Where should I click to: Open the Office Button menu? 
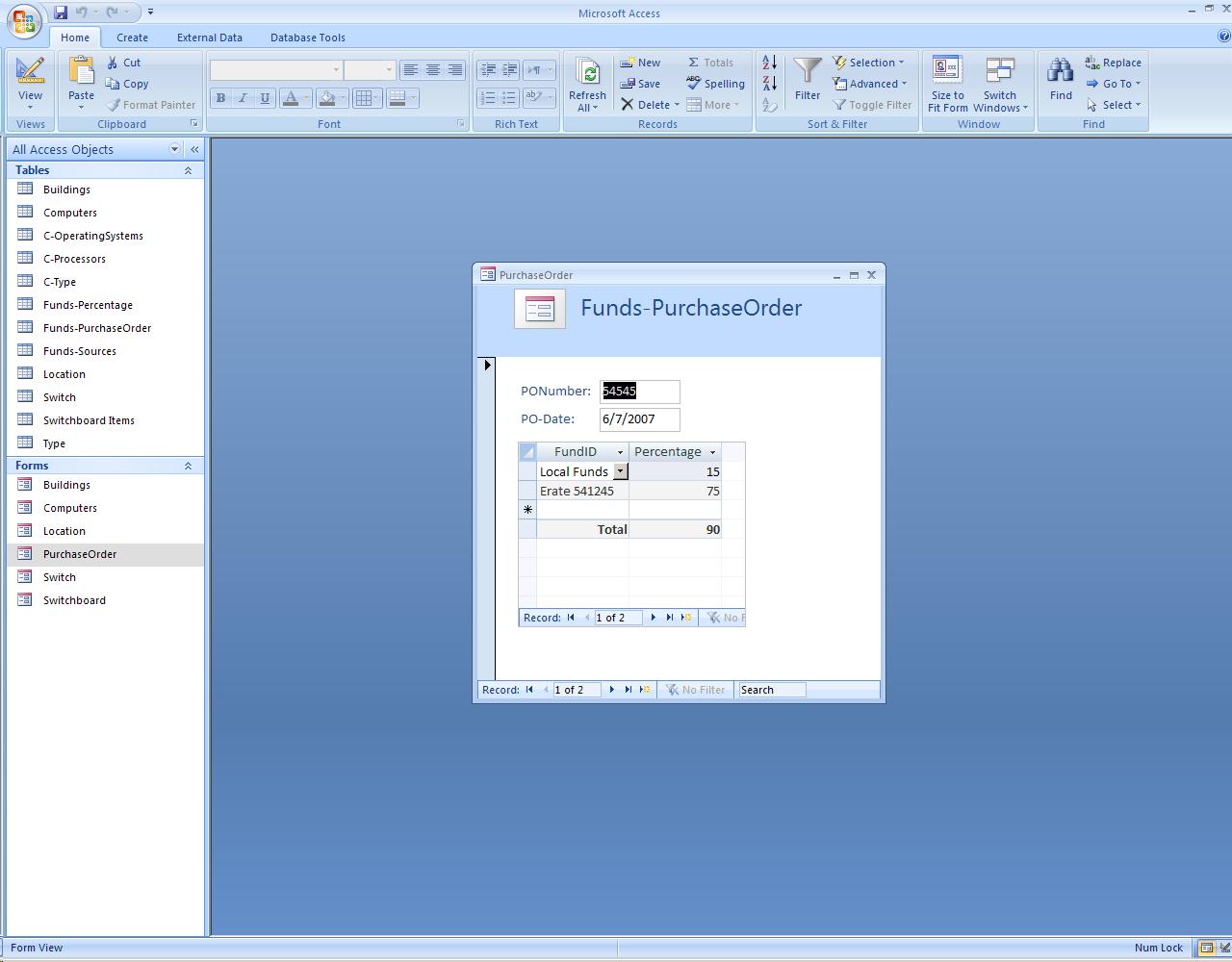click(x=24, y=21)
